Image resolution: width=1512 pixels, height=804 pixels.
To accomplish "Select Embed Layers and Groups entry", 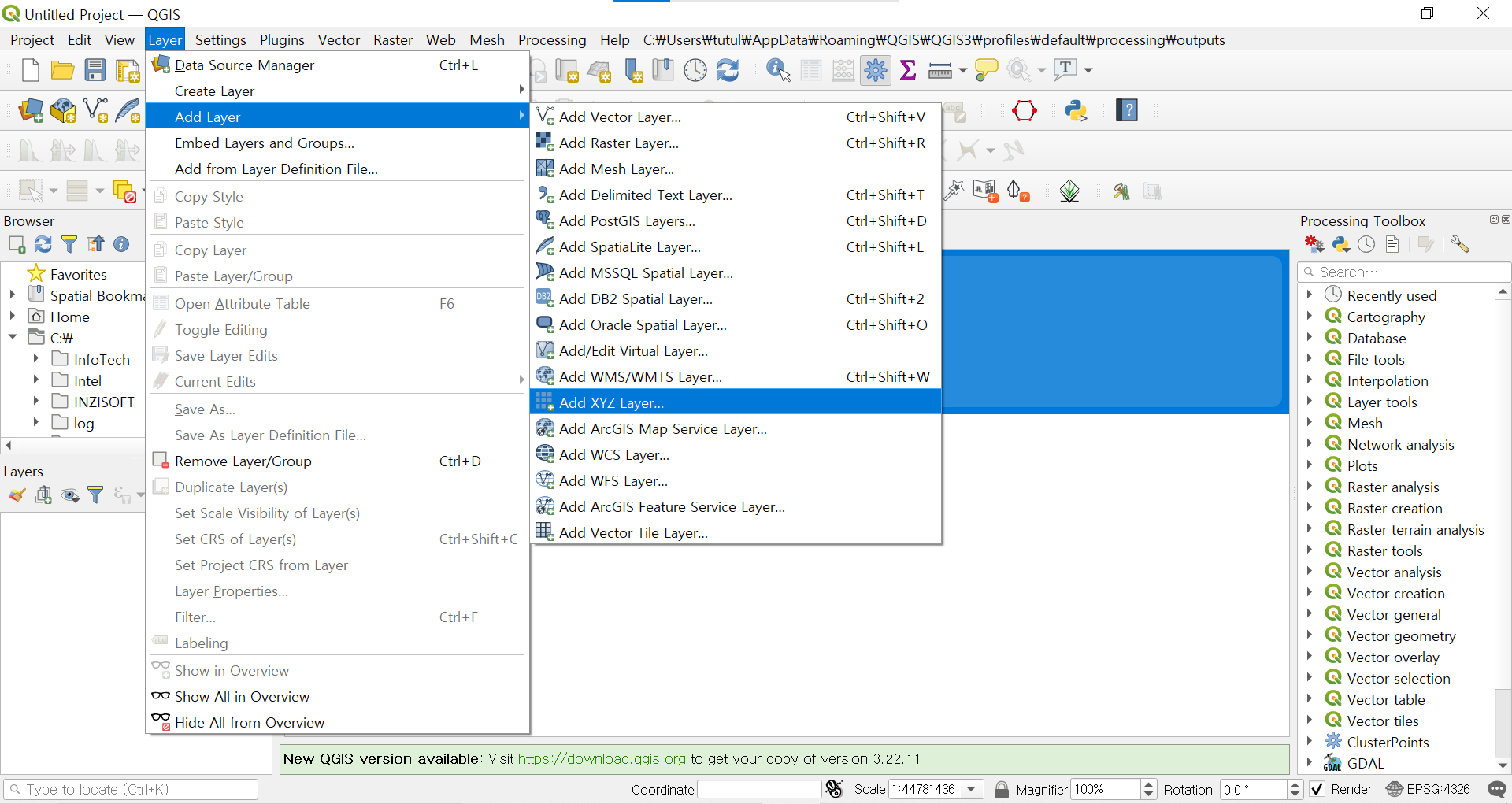I will click(338, 143).
